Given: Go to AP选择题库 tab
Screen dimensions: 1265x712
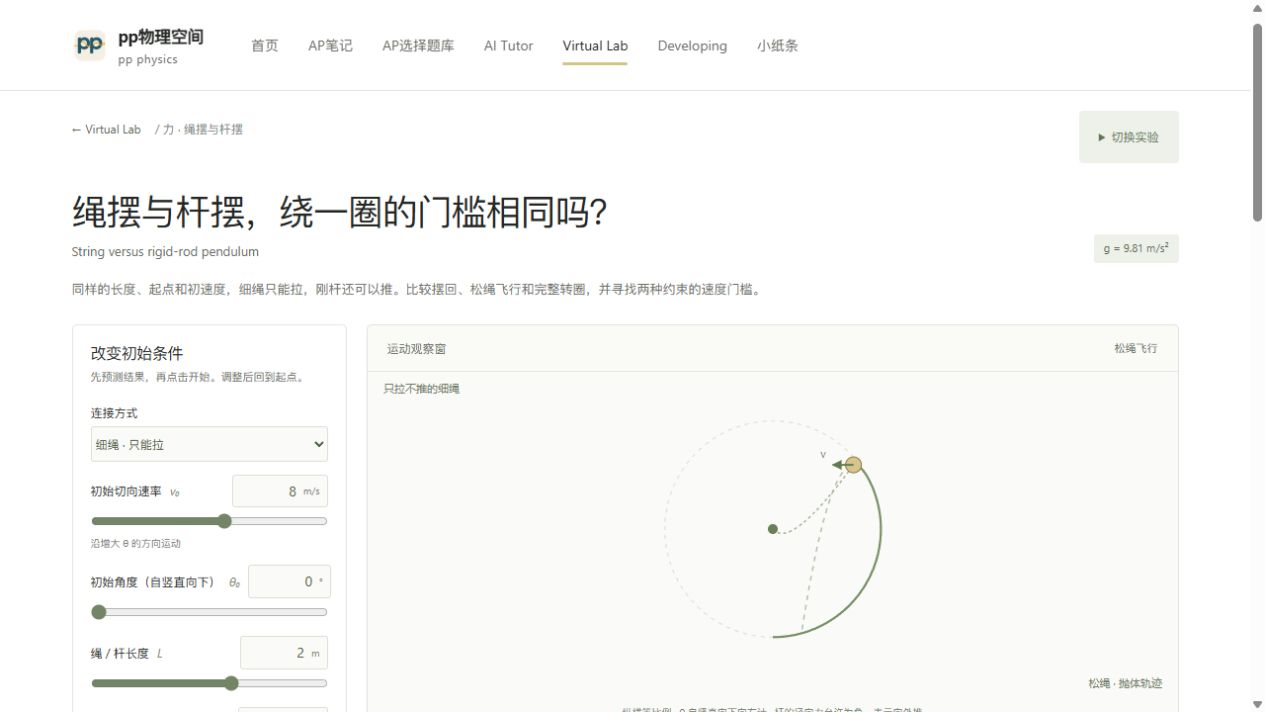Looking at the screenshot, I should point(418,46).
